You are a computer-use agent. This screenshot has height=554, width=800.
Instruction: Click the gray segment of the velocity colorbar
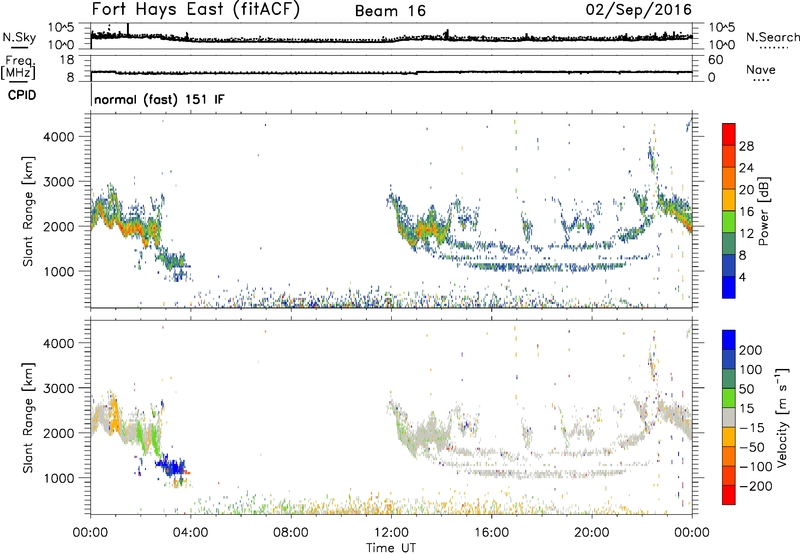coord(729,417)
